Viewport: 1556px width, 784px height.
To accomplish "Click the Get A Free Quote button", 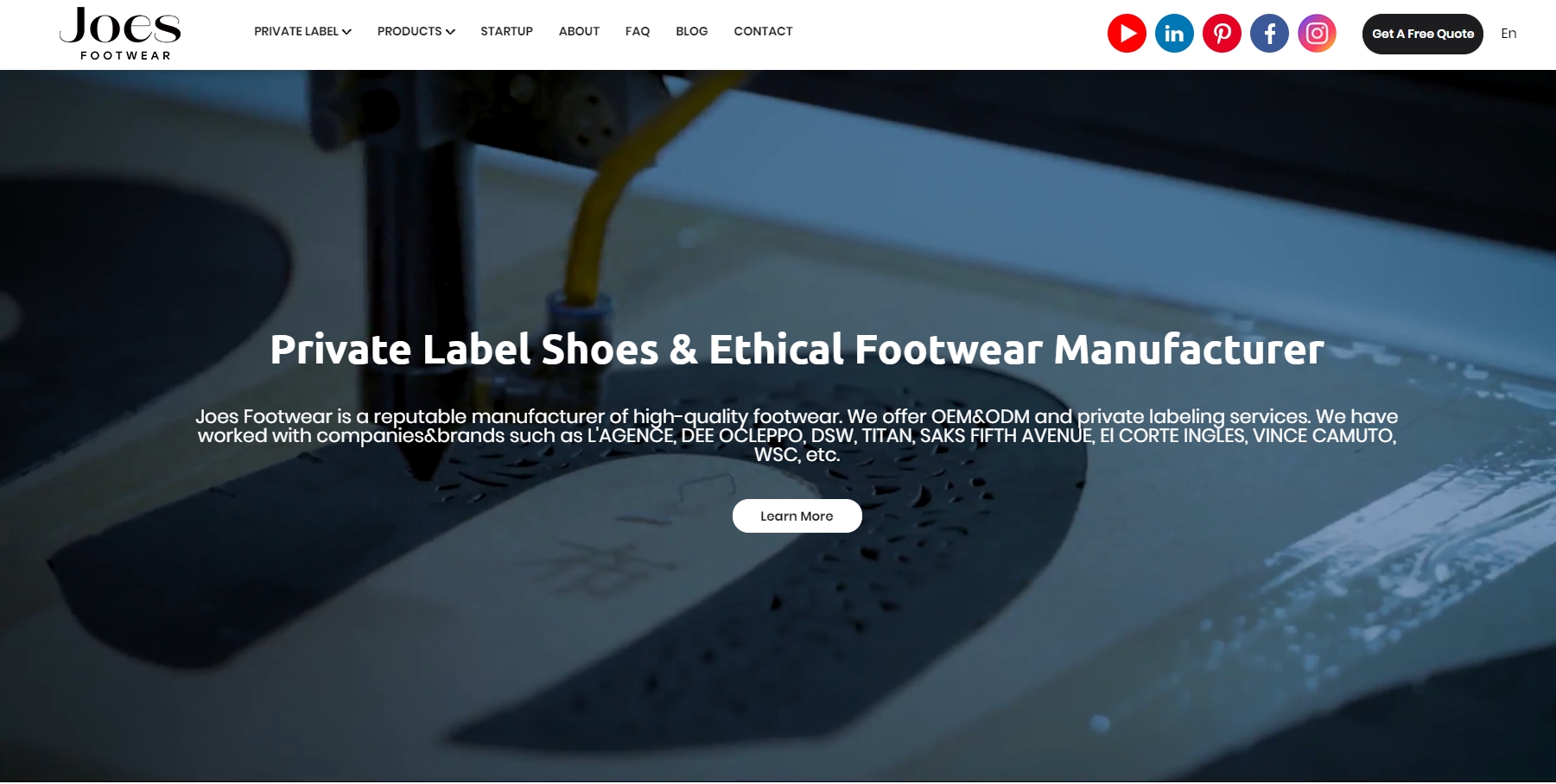I will pos(1422,34).
